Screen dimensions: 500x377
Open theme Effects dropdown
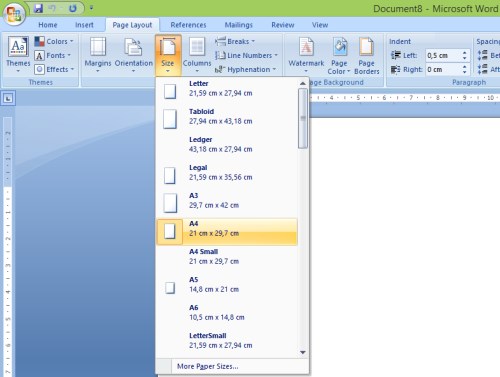[54, 69]
